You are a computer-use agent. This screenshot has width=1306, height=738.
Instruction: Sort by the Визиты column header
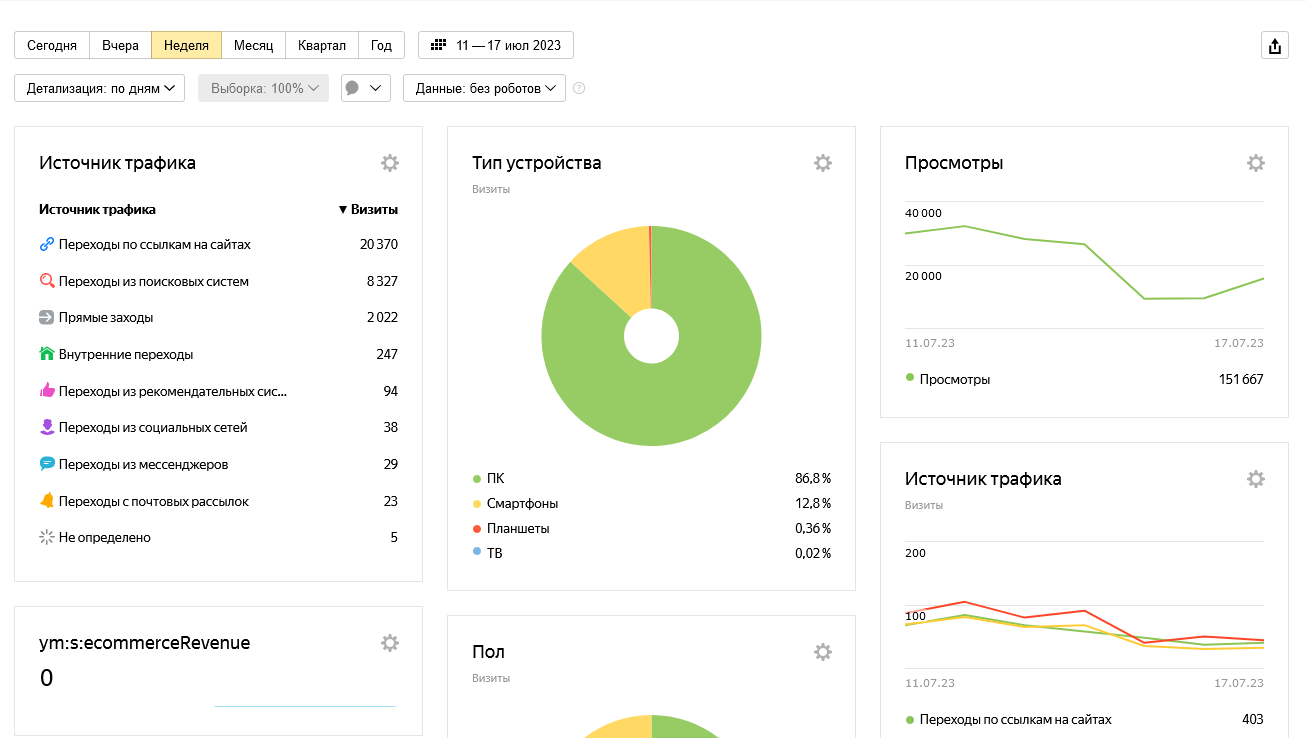[x=368, y=209]
